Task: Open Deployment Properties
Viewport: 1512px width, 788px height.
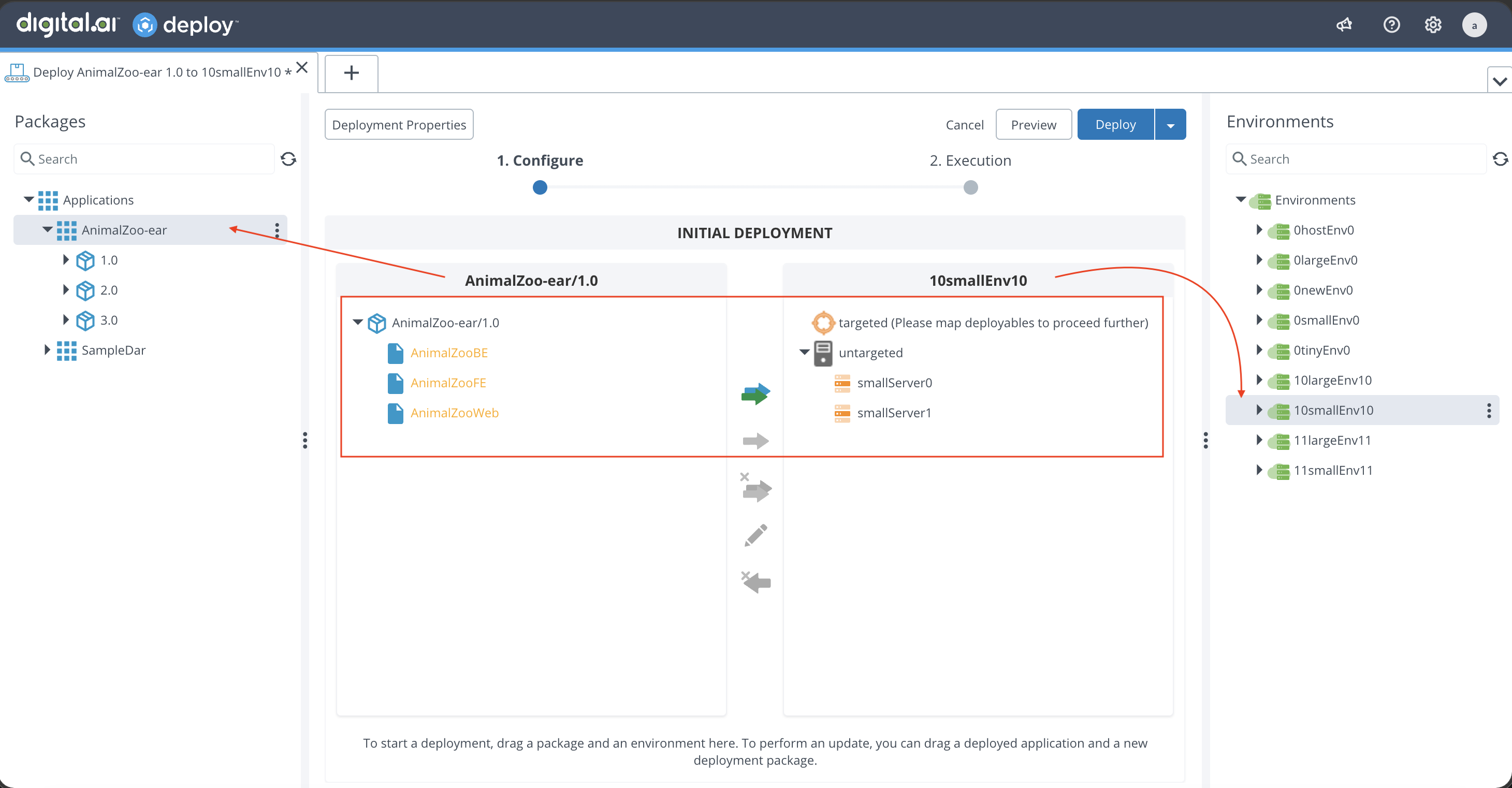Action: point(399,124)
